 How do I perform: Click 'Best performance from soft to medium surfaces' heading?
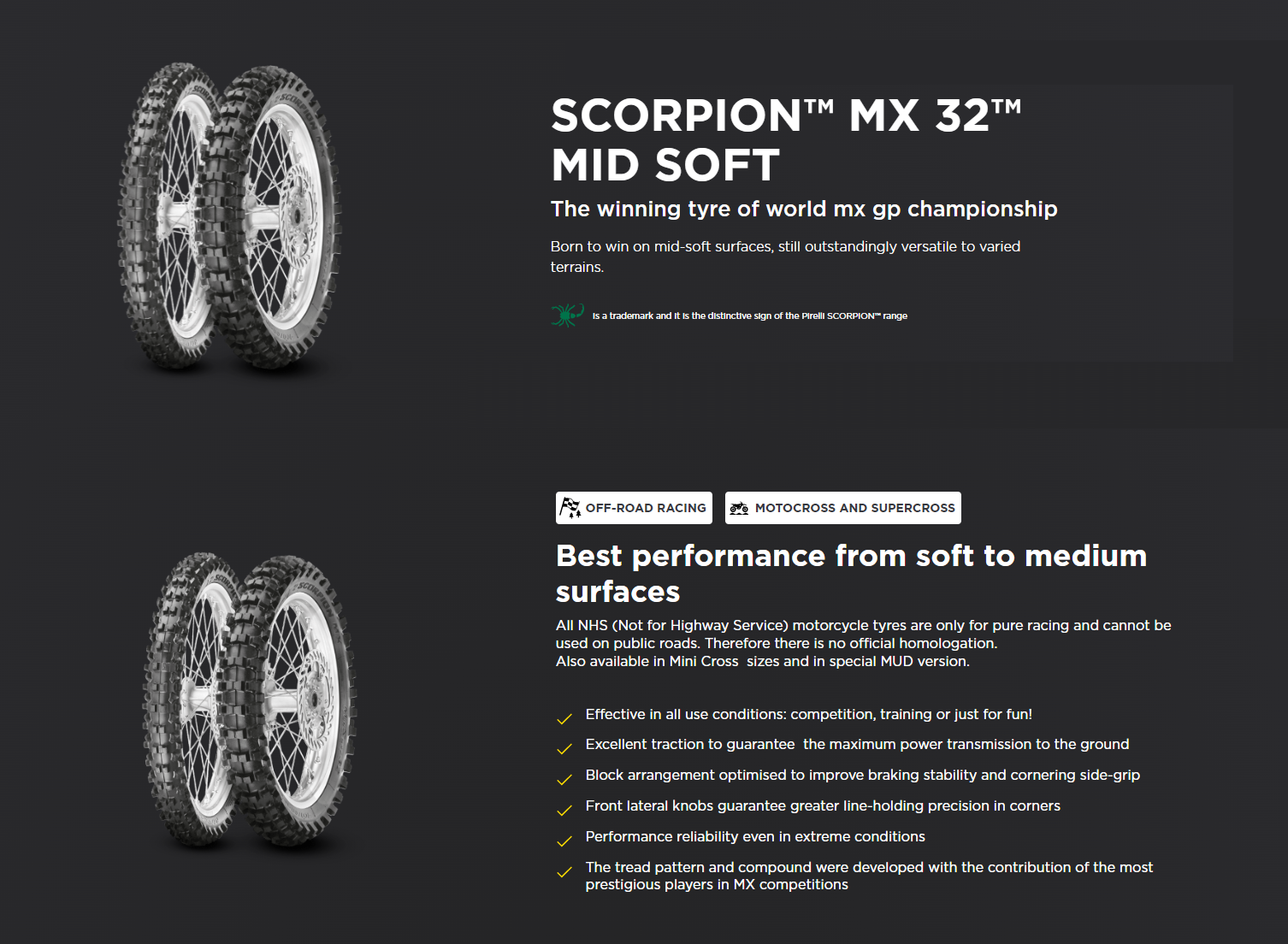pyautogui.click(x=852, y=573)
